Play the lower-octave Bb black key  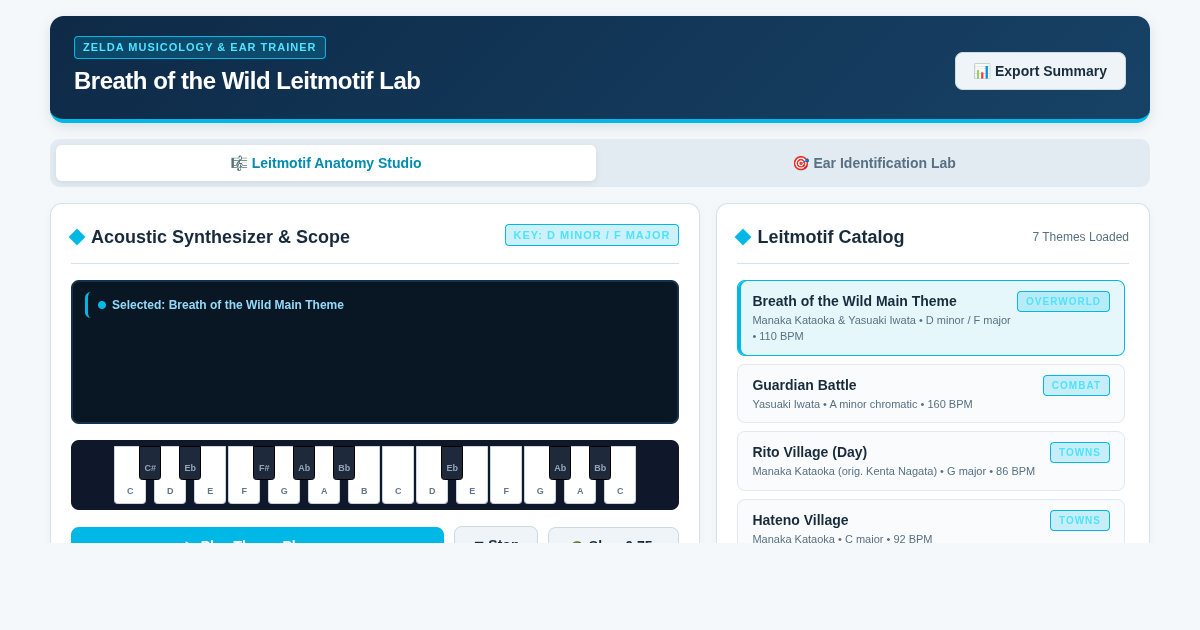coord(344,463)
